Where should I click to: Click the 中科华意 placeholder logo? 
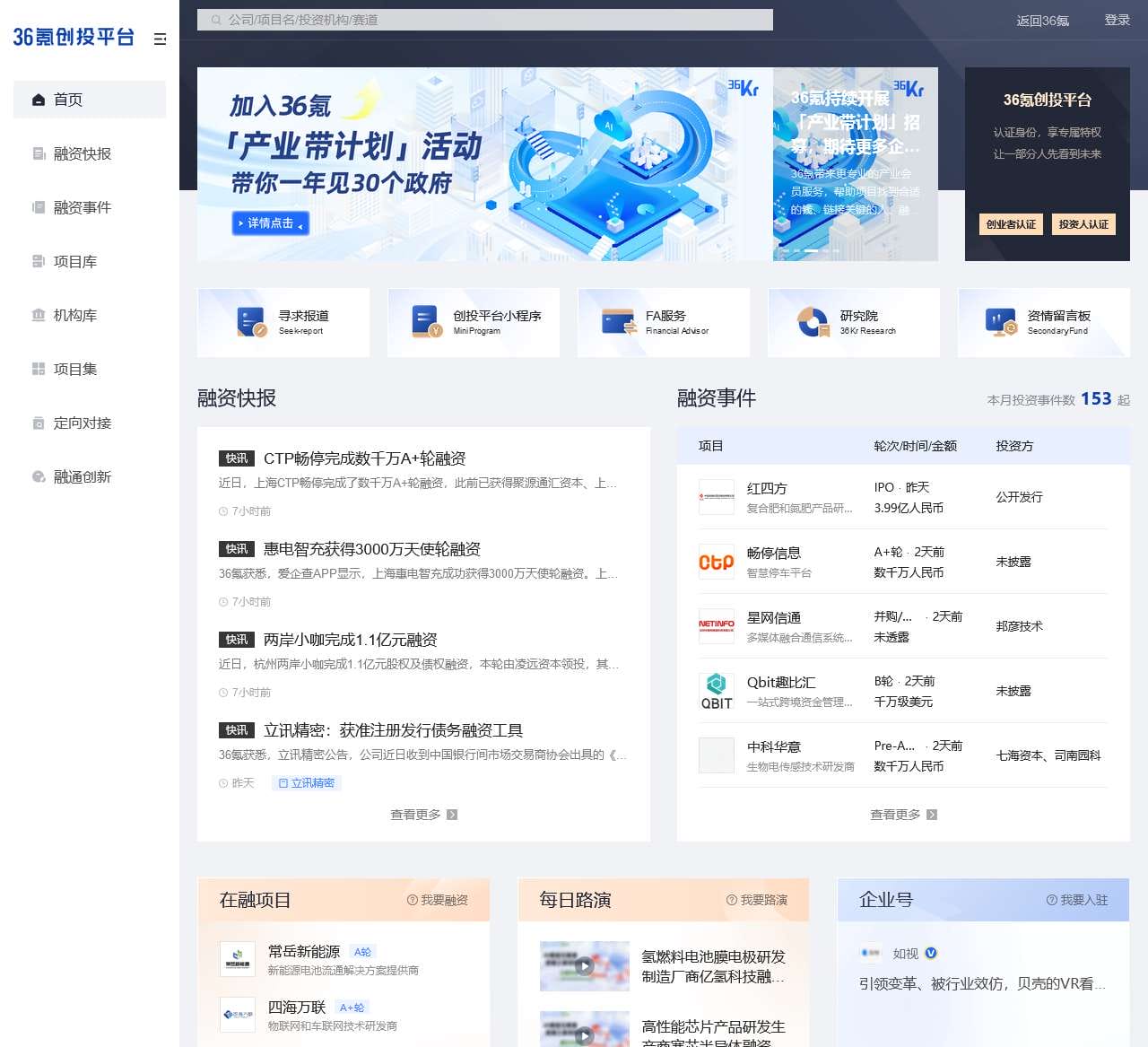pyautogui.click(x=717, y=755)
